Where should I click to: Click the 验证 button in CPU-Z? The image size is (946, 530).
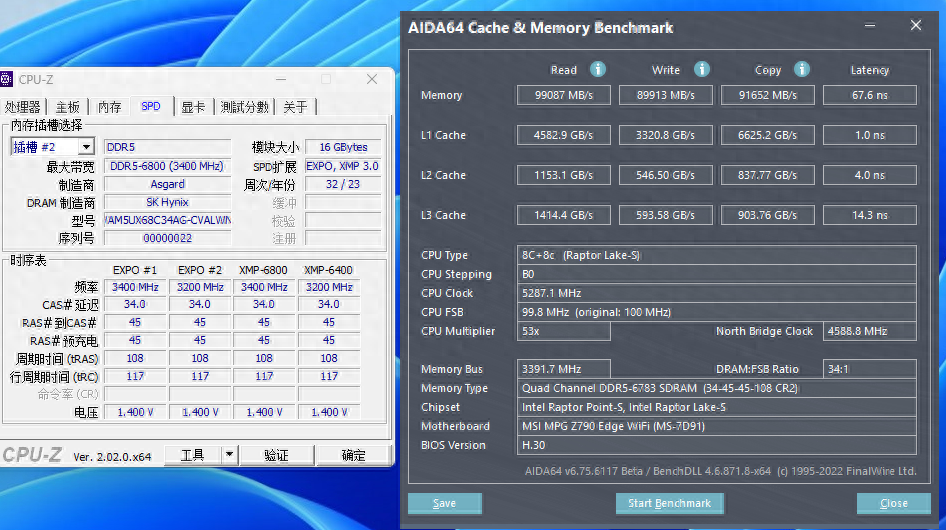[276, 455]
